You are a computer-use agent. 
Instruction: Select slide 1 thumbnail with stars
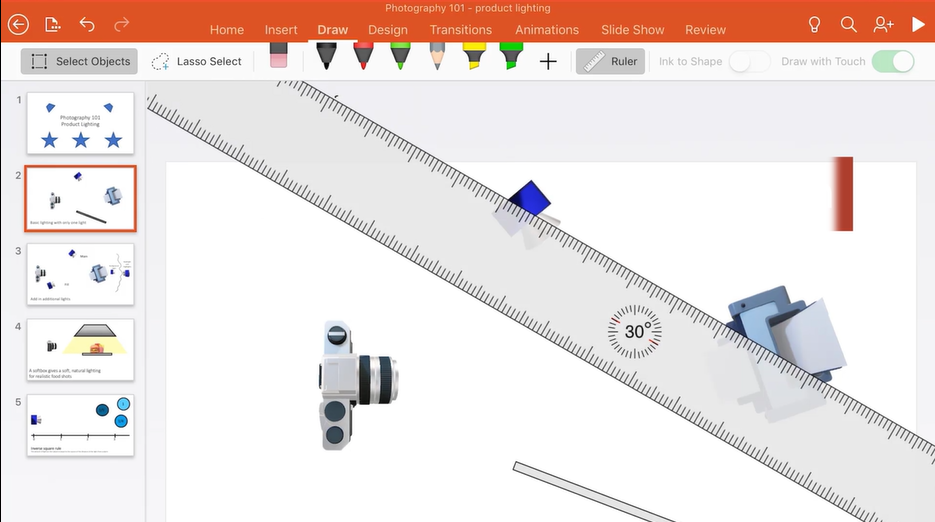(81, 123)
